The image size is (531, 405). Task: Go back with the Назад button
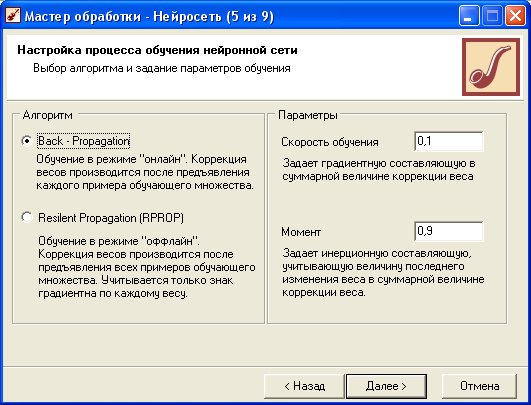pyautogui.click(x=304, y=386)
